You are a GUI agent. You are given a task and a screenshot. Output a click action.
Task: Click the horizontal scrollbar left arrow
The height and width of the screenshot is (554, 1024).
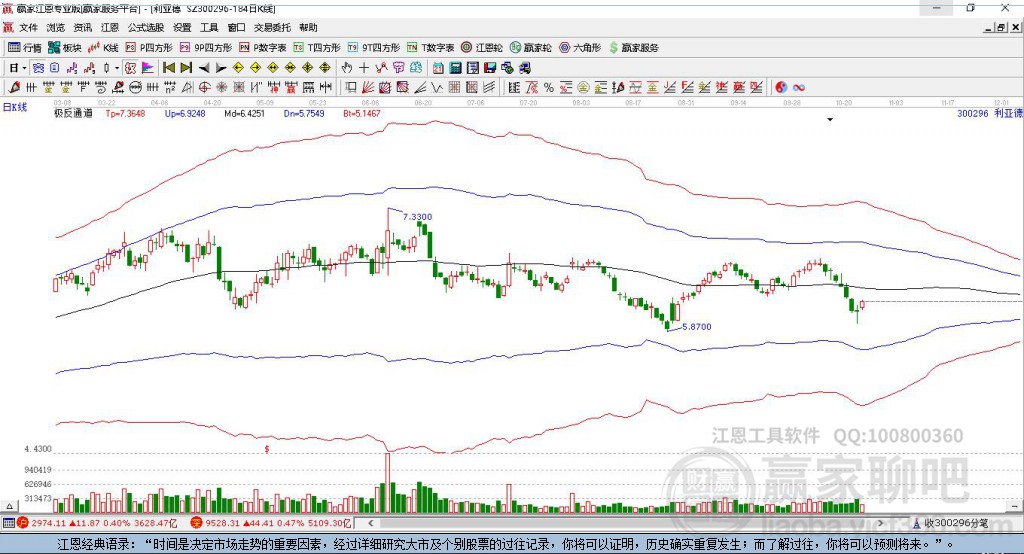click(x=371, y=523)
